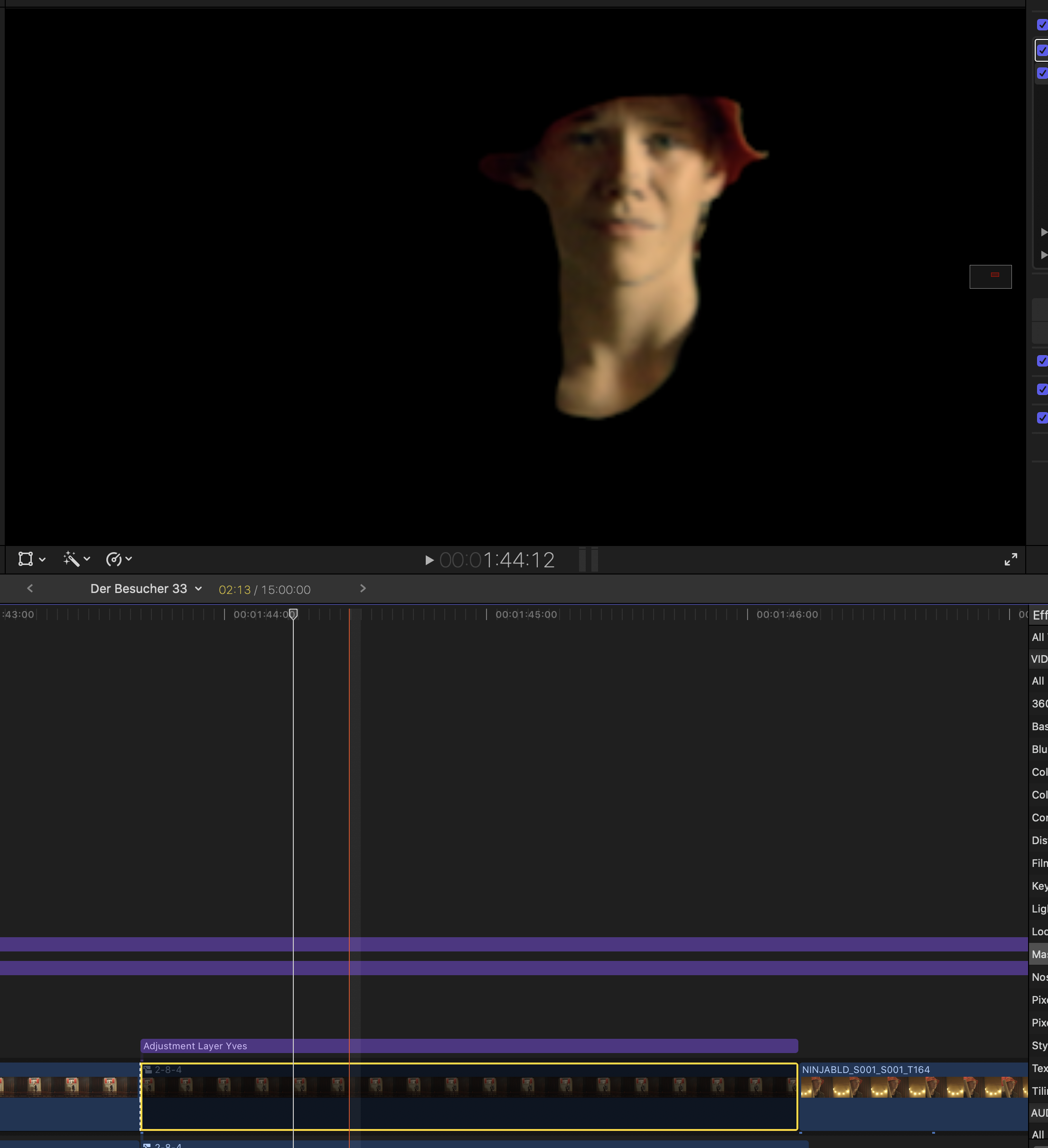The width and height of the screenshot is (1048, 1148).
Task: Click the playhead handle in the ruler
Action: click(293, 614)
